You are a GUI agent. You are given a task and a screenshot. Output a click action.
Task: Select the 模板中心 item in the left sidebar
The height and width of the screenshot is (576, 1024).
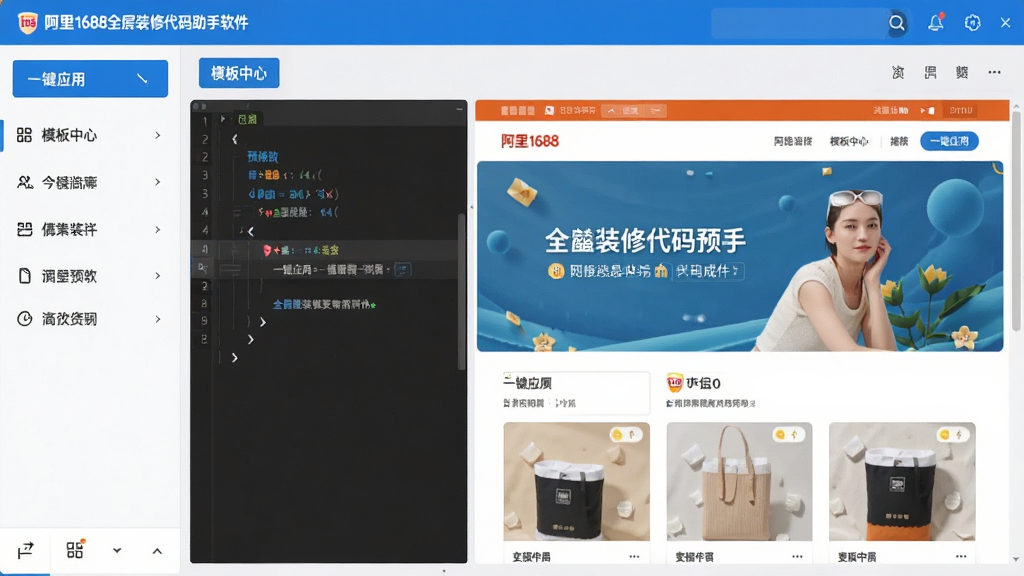90,135
